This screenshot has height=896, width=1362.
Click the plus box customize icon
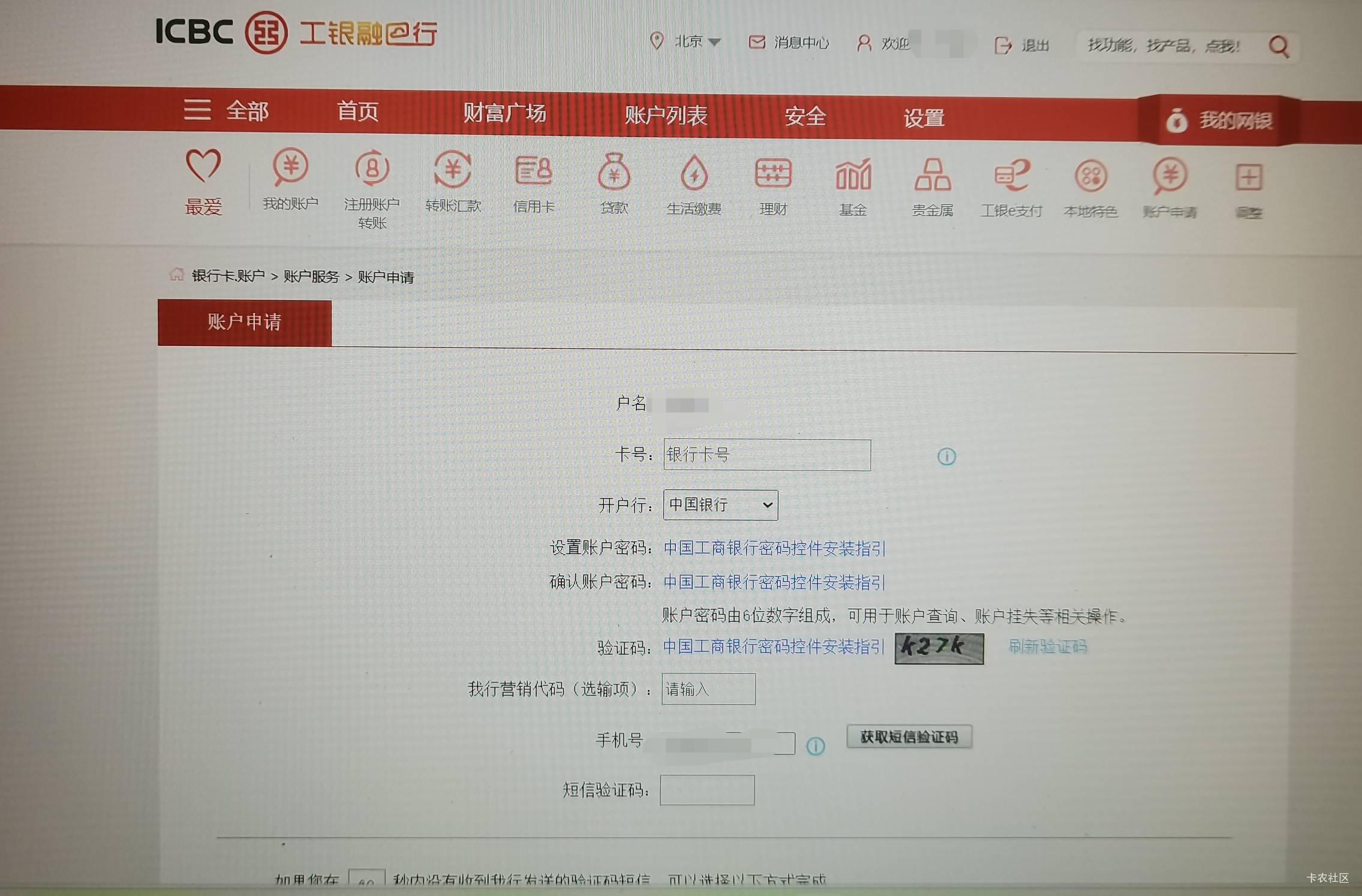1249,178
